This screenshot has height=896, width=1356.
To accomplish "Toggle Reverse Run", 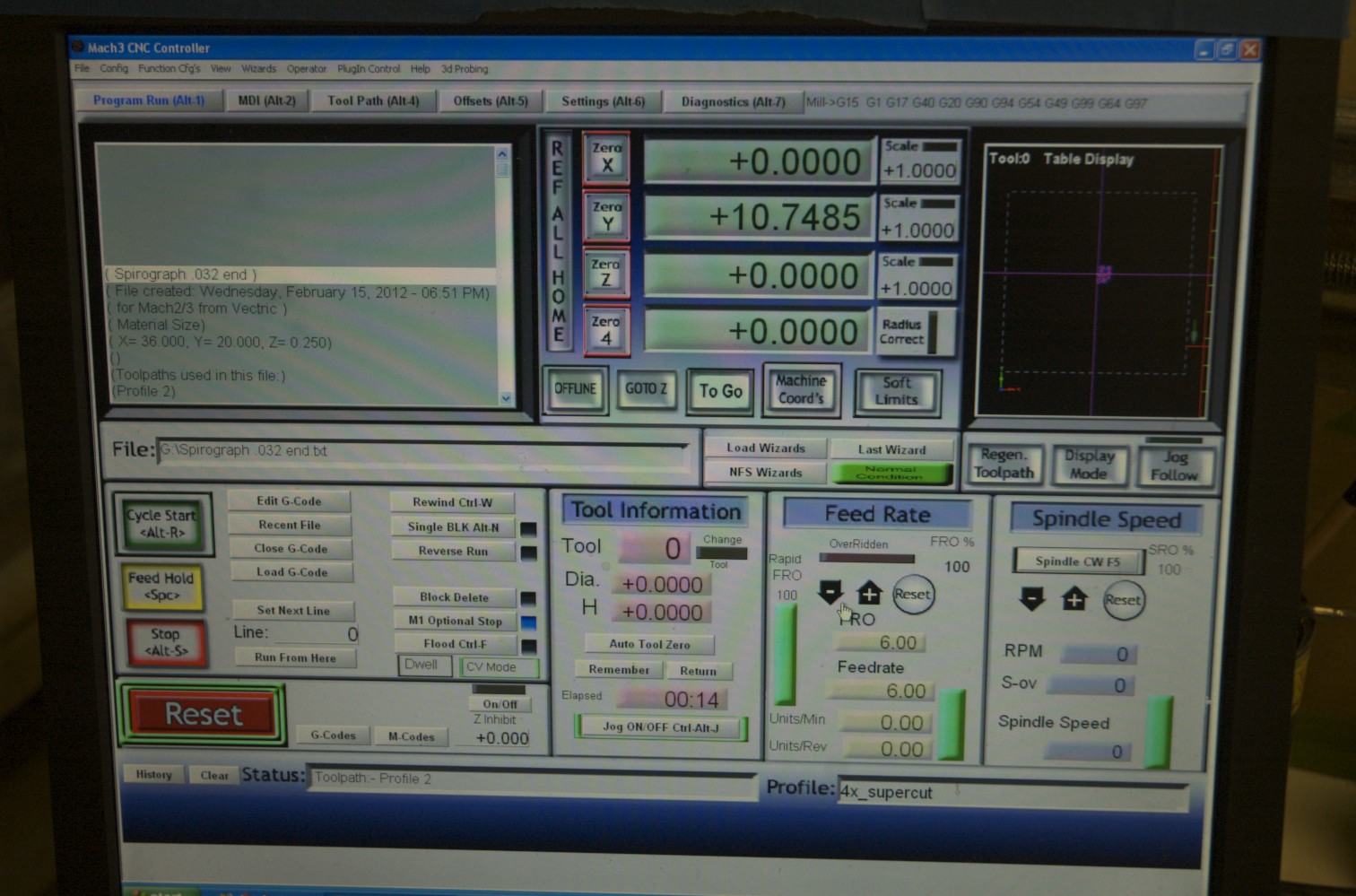I will pos(454,552).
